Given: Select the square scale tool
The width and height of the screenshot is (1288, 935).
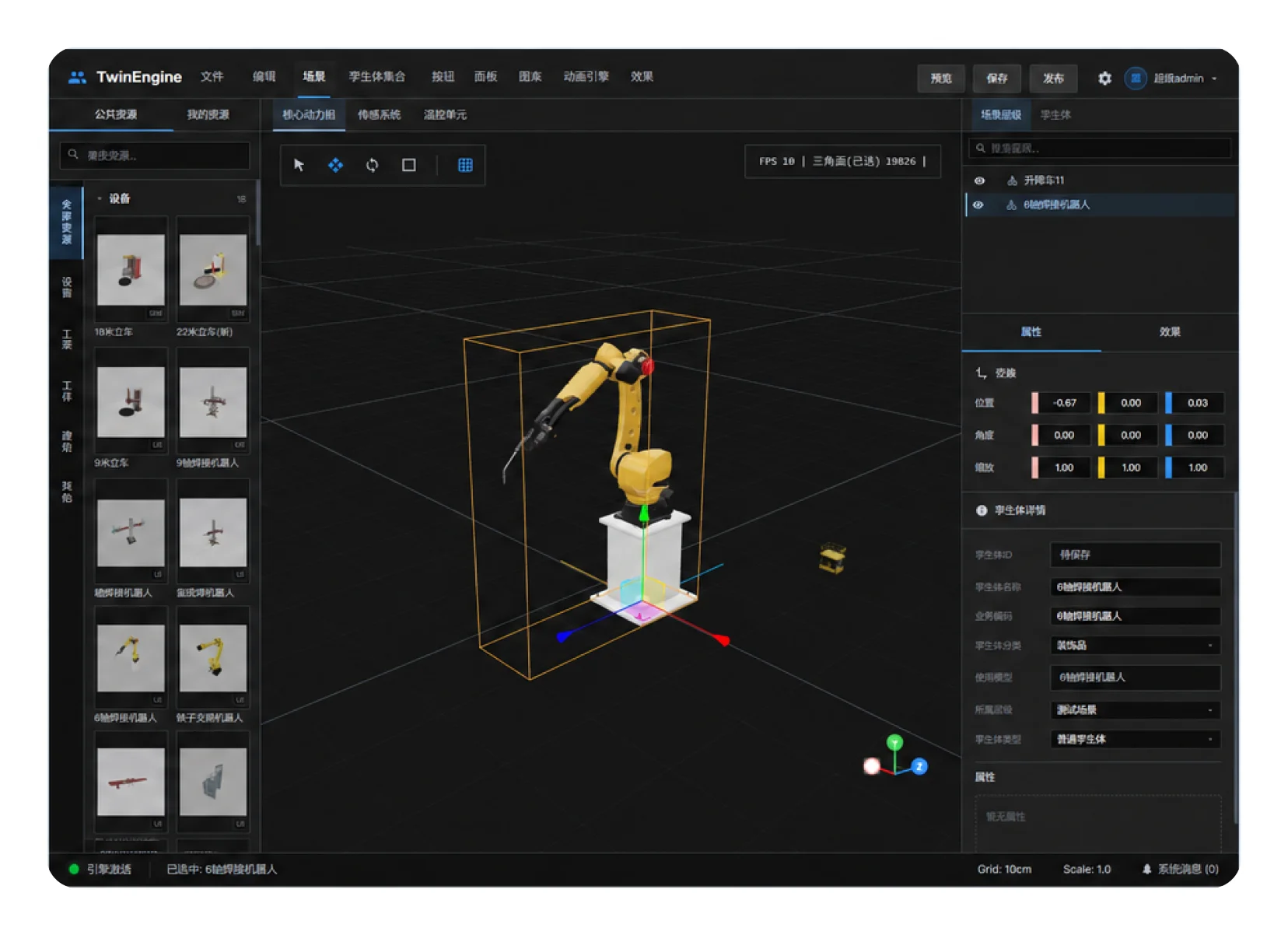Looking at the screenshot, I should pos(408,165).
